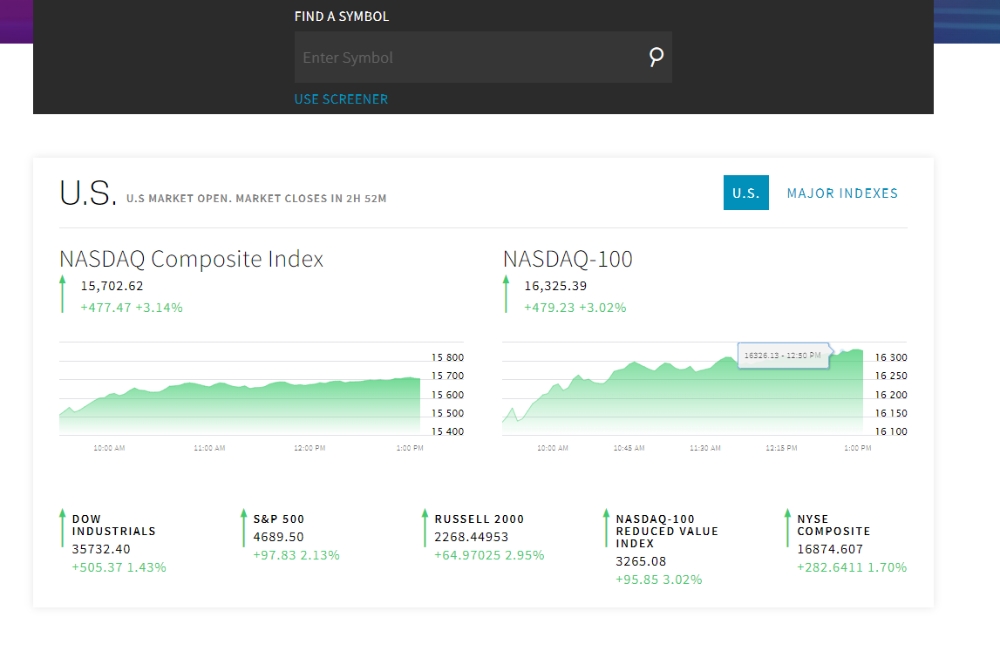This screenshot has width=1000, height=651.
Task: Click the green up arrow beside NASDAQ-100 value
Action: tap(506, 294)
